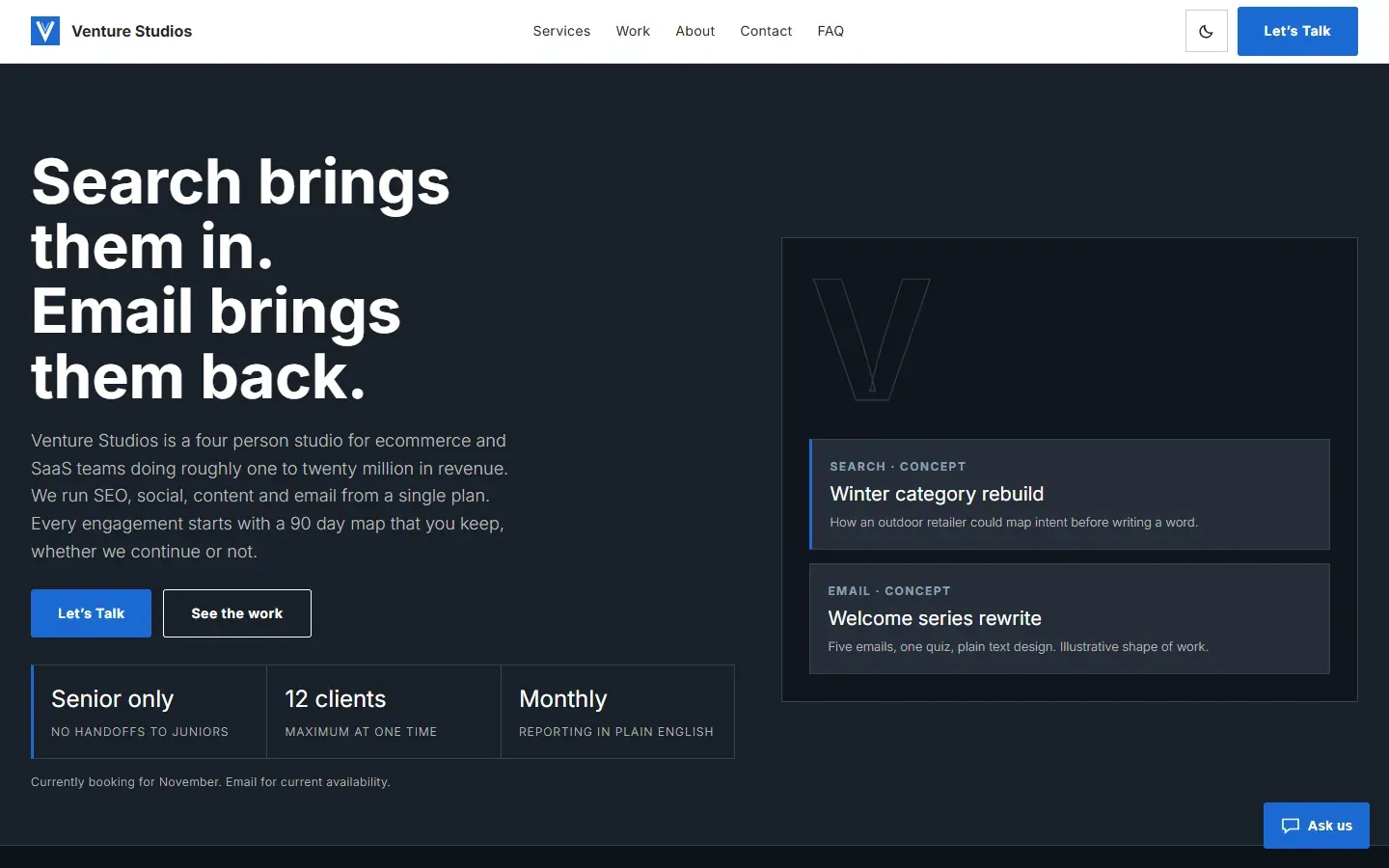Click the hero Let's Talk button
This screenshot has width=1389, height=868.
pyautogui.click(x=91, y=613)
